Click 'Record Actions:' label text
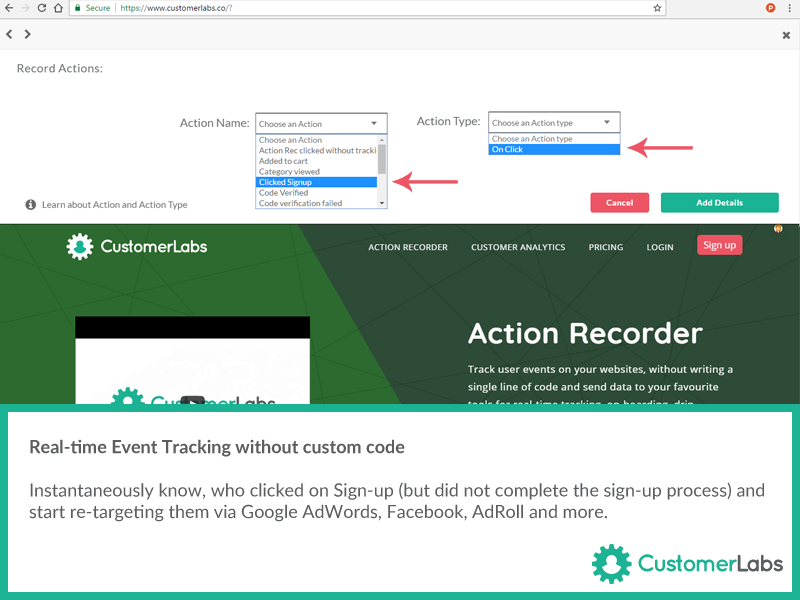Viewport: 800px width, 600px height. (60, 68)
